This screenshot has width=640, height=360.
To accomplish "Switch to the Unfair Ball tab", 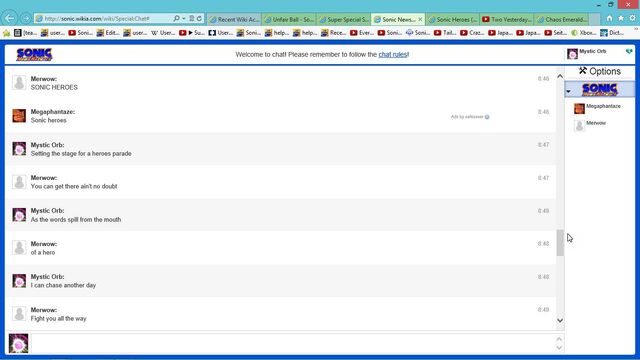I will [289, 19].
